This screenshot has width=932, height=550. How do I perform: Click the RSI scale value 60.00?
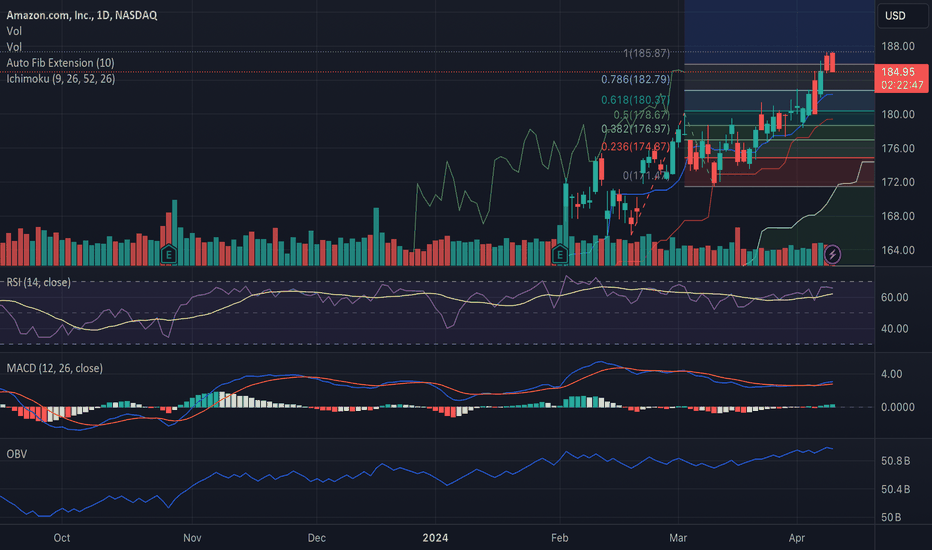pos(894,297)
